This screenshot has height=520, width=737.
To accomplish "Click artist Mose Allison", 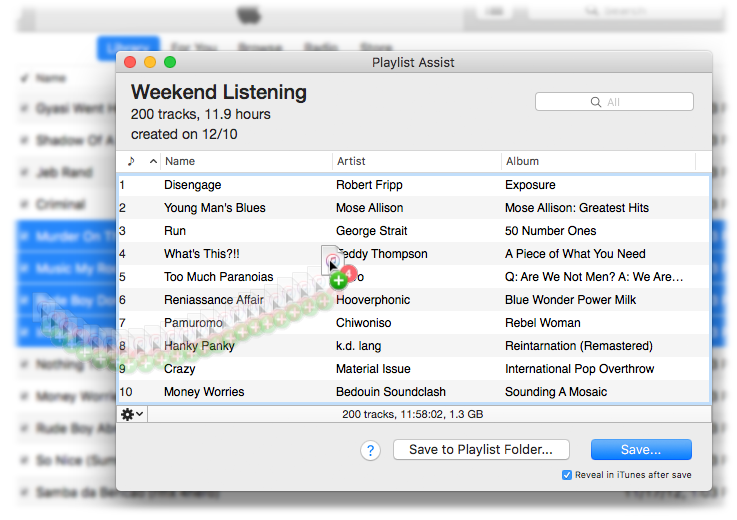I will (x=369, y=208).
